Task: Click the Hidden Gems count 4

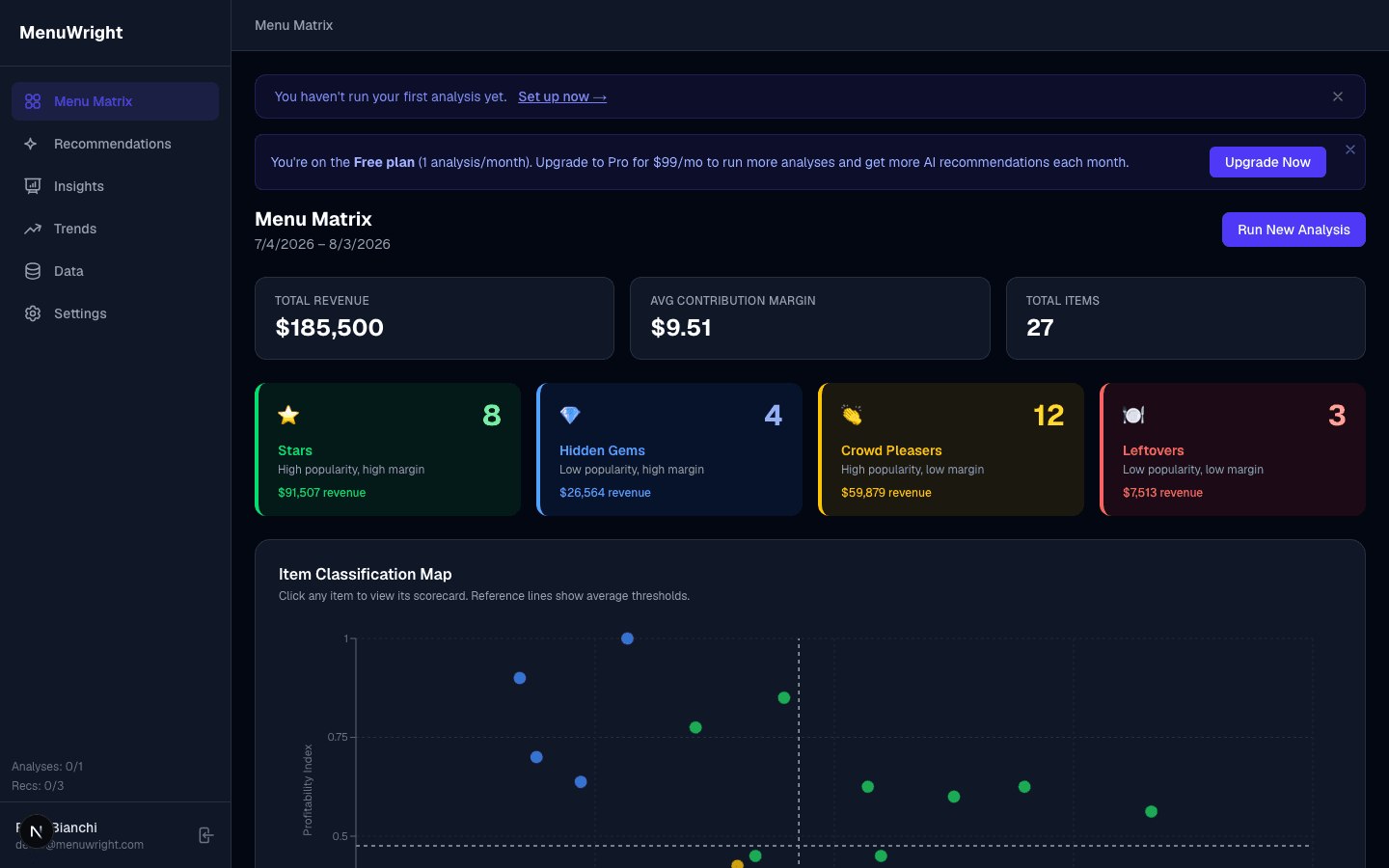Action: tap(774, 416)
